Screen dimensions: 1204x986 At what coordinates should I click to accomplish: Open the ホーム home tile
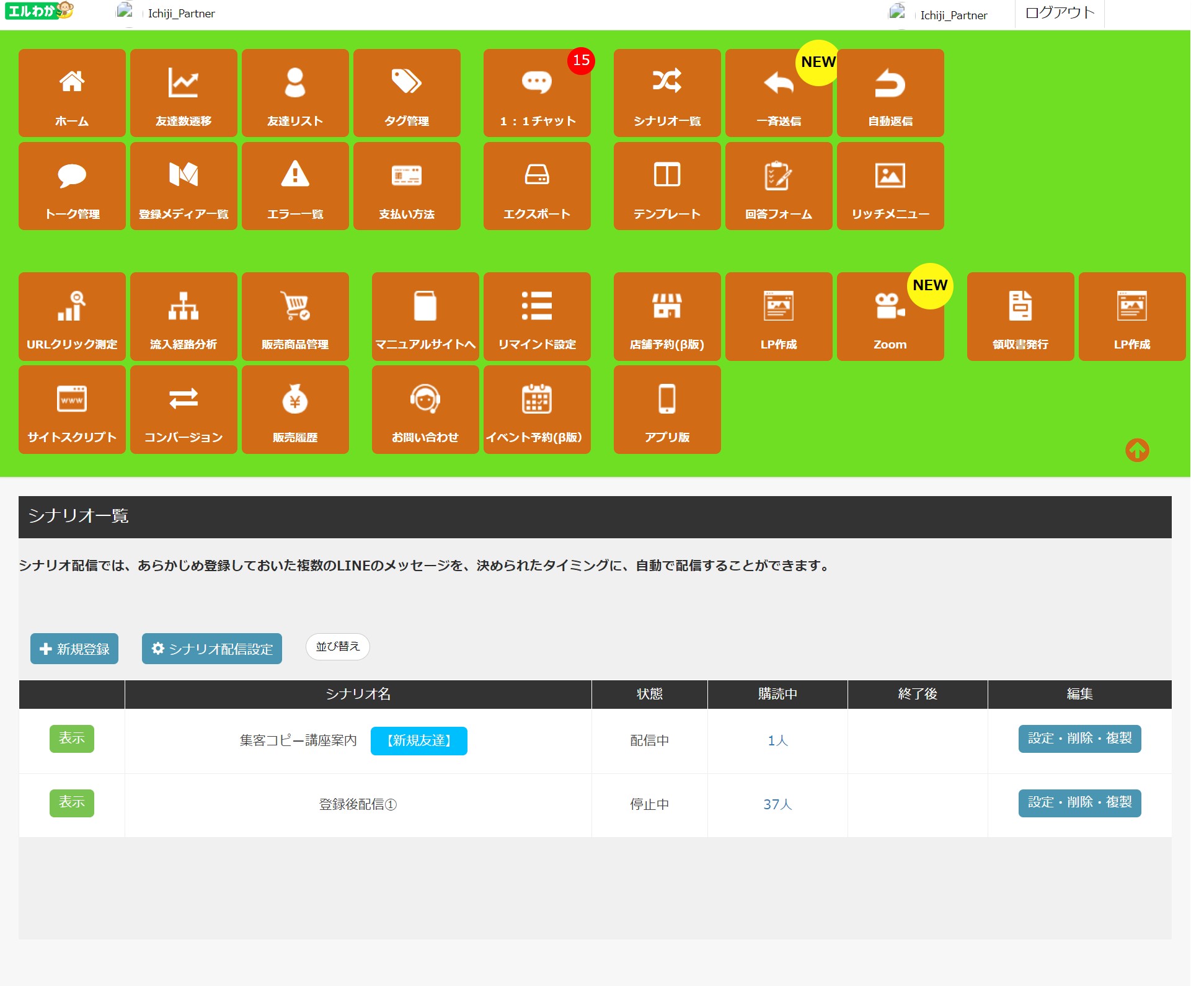tap(72, 93)
